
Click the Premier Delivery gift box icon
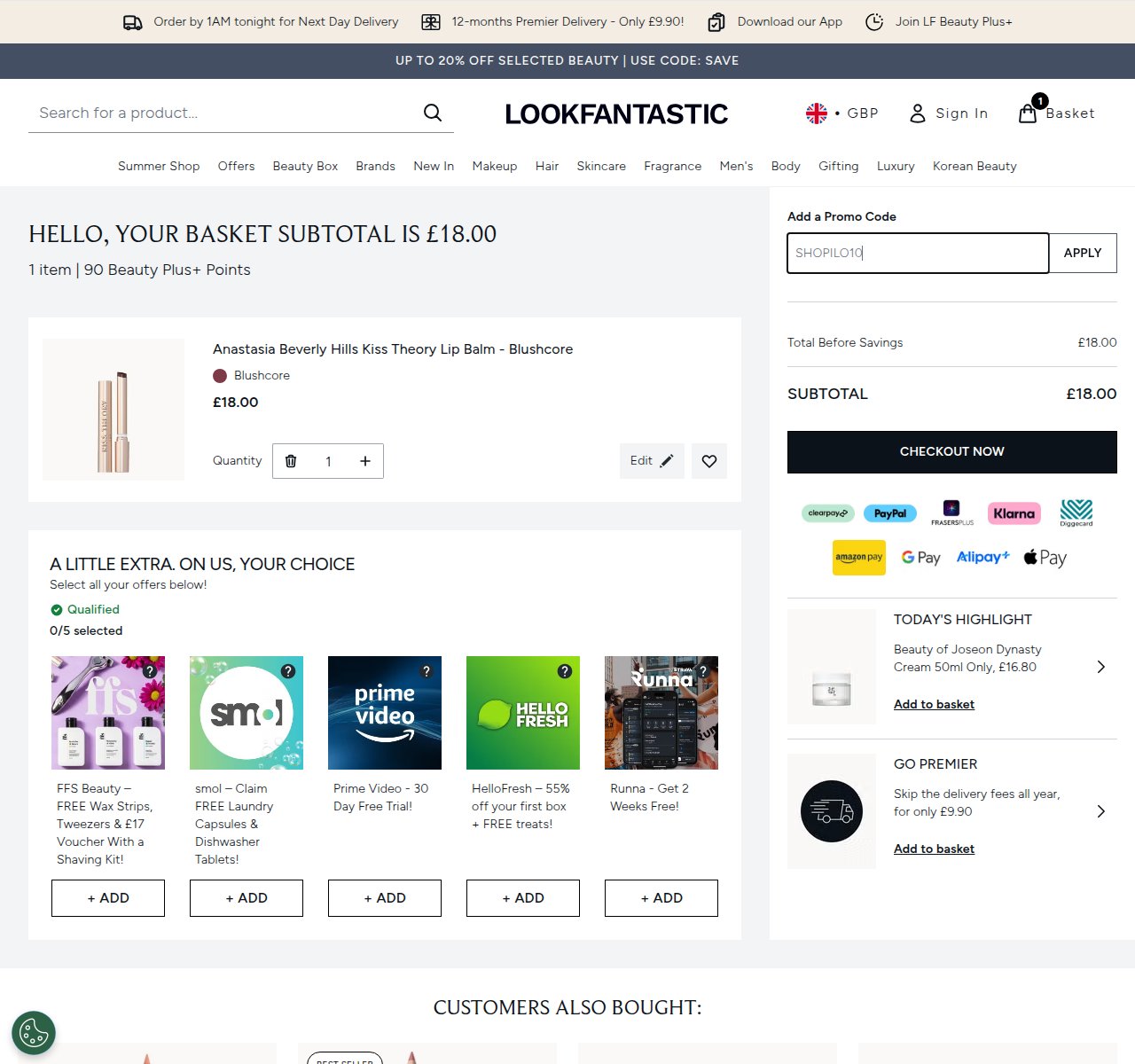(431, 22)
